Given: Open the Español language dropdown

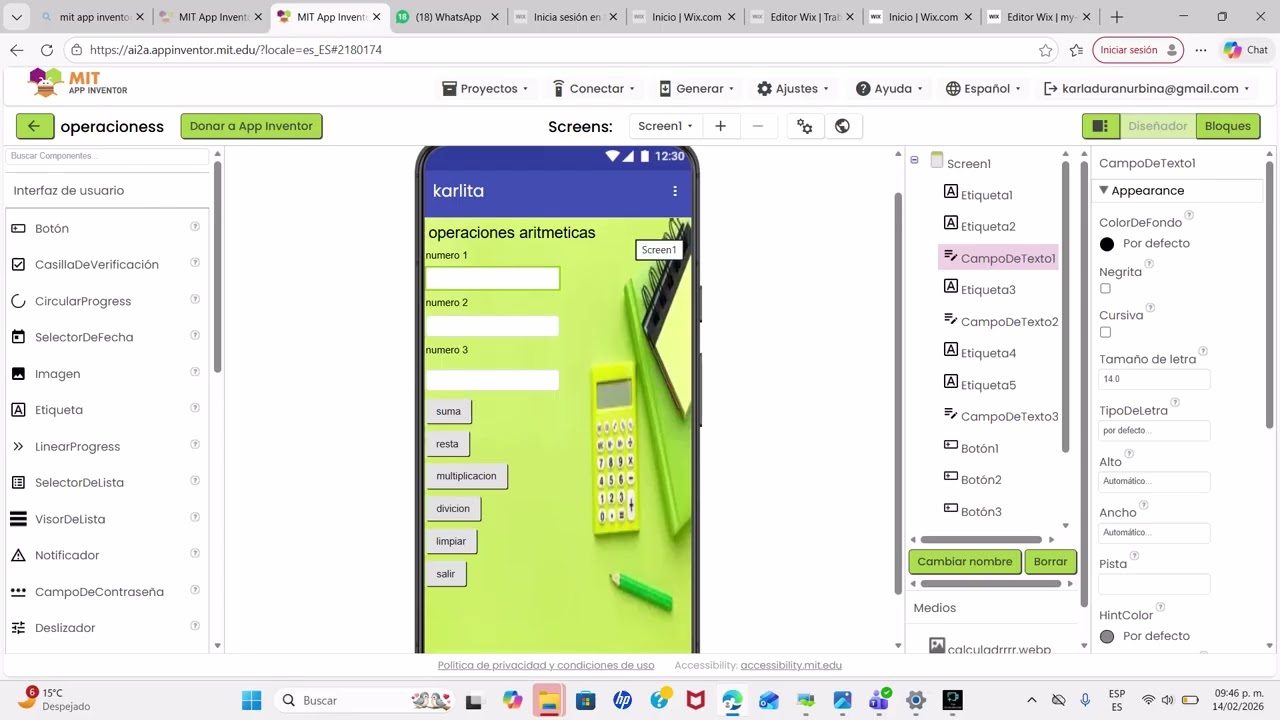Looking at the screenshot, I should pos(983,88).
